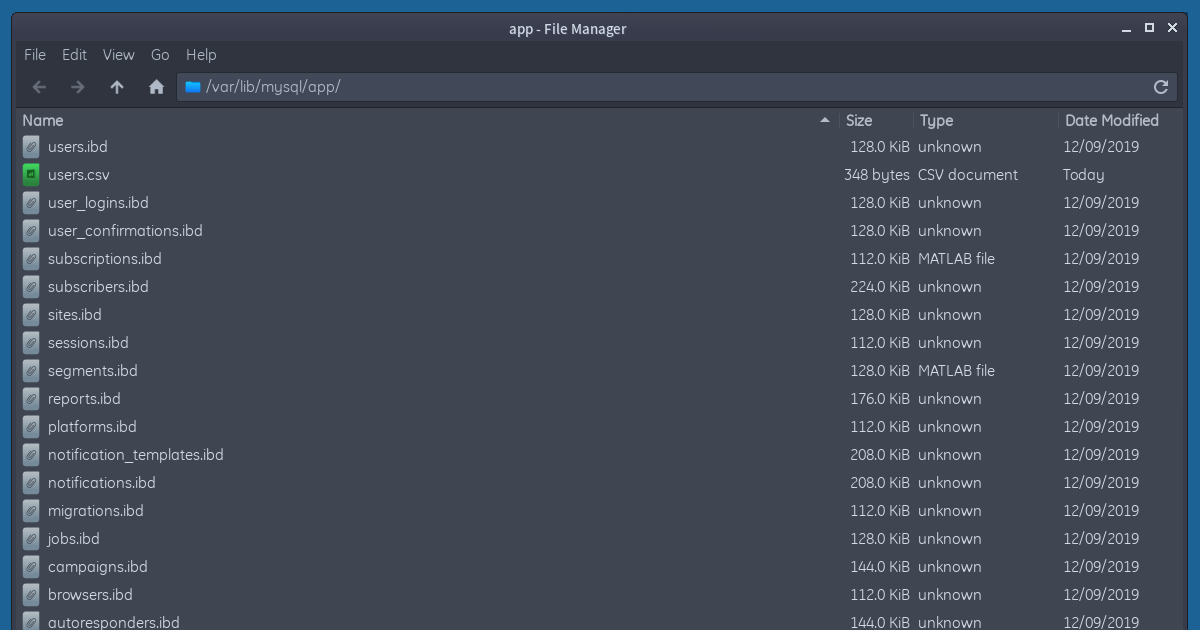Open the File menu
The image size is (1200, 630).
[x=34, y=55]
